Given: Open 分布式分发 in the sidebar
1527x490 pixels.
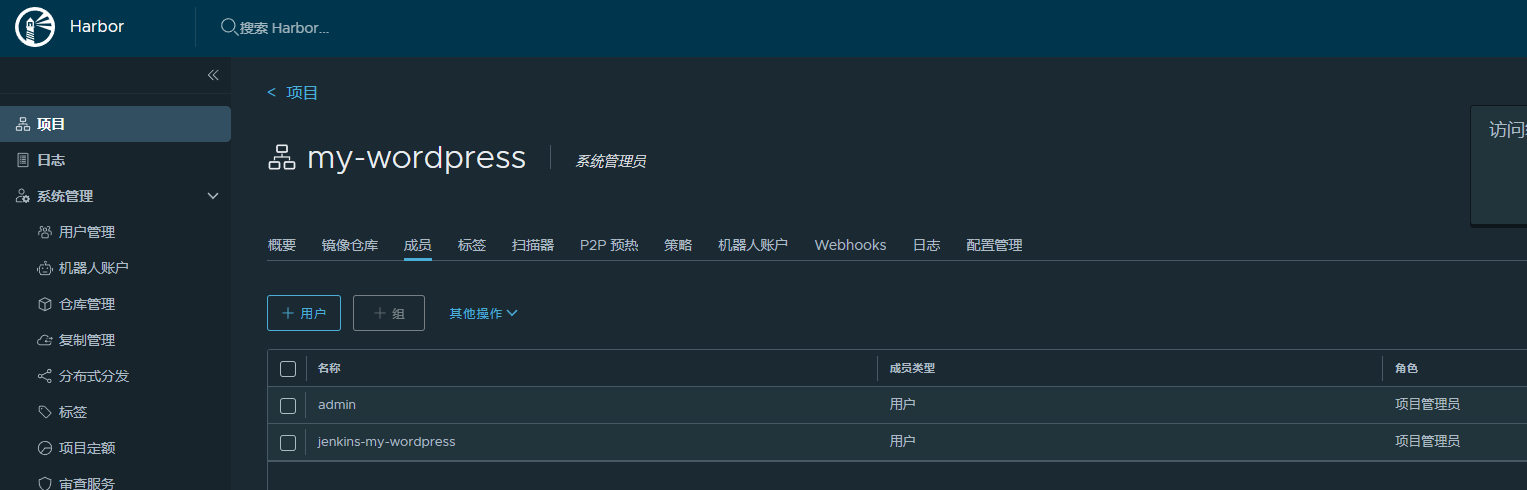Looking at the screenshot, I should (94, 376).
